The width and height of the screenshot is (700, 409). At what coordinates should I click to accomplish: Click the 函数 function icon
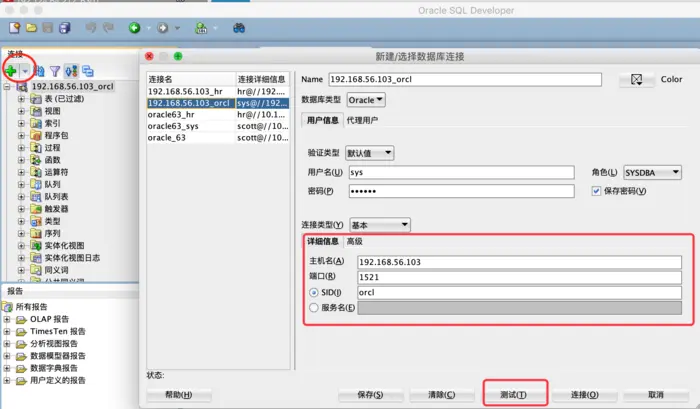coord(36,160)
